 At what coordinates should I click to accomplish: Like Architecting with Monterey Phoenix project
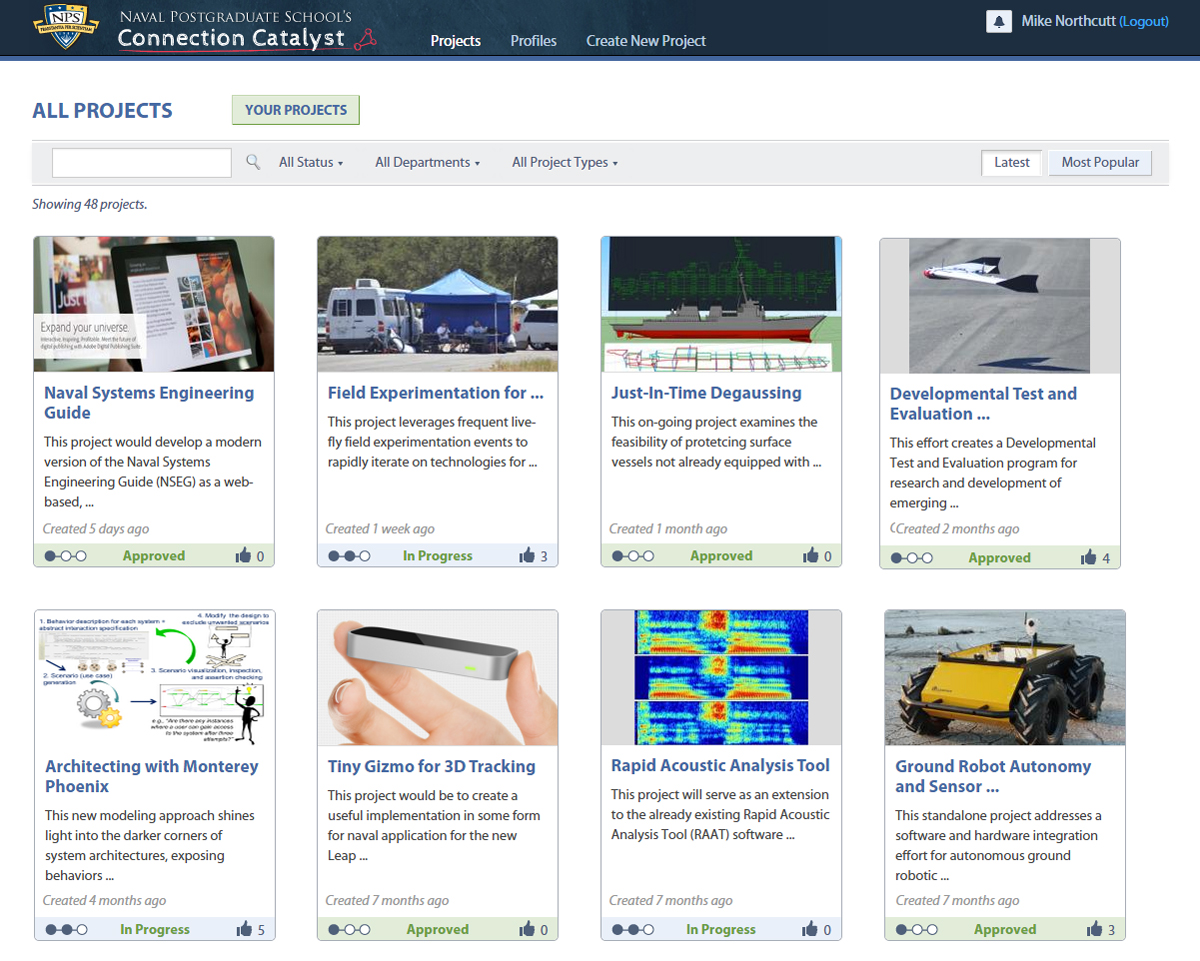coord(244,930)
